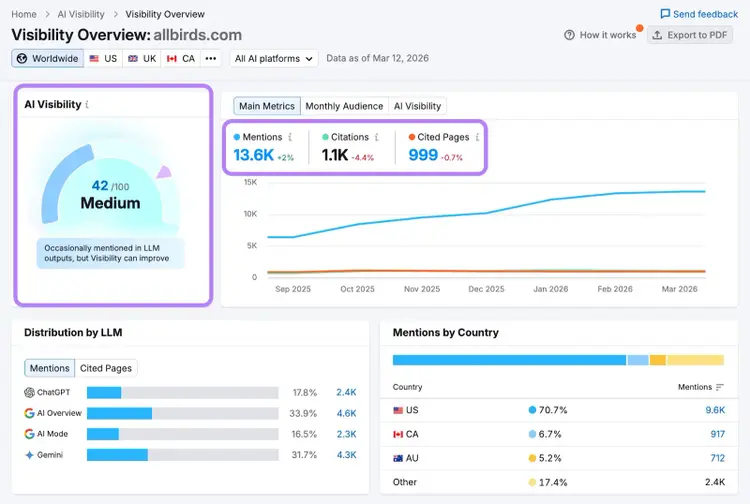Select the Worldwide region tab
This screenshot has width=750, height=504.
(x=48, y=58)
